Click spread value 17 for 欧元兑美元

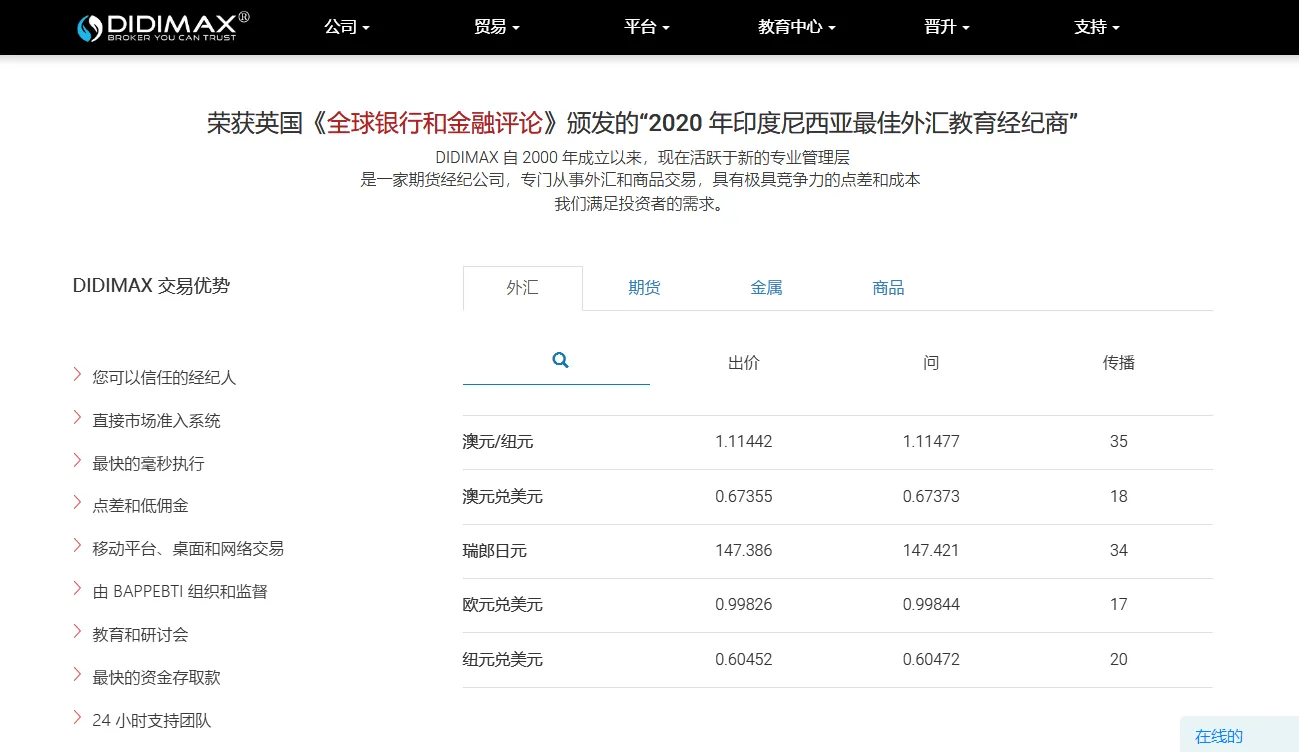tap(1119, 604)
